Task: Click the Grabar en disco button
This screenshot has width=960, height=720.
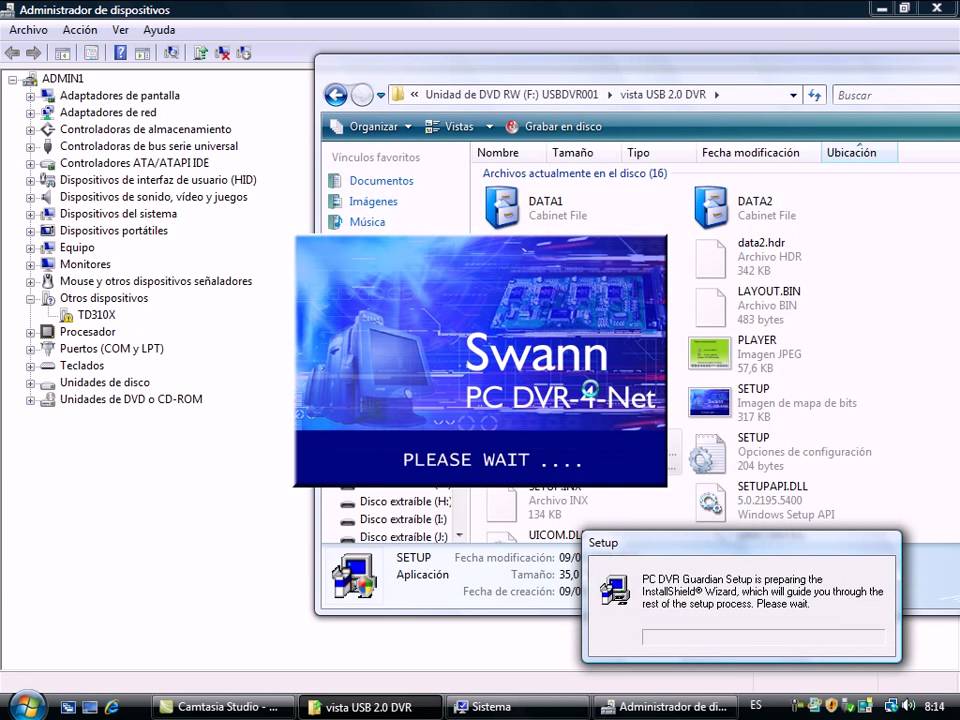Action: click(x=554, y=127)
